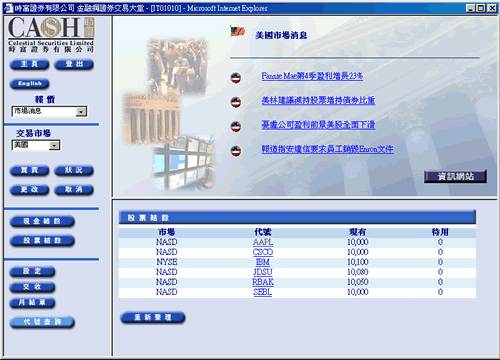Click the 資訊網站 information site button
Screen dimensions: 500x360
point(455,176)
